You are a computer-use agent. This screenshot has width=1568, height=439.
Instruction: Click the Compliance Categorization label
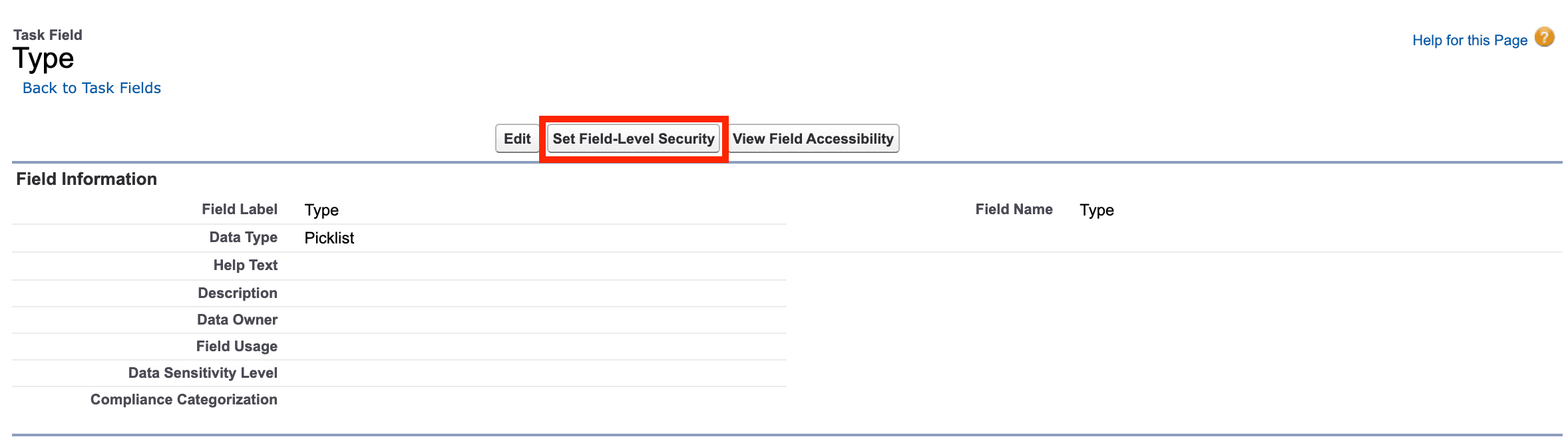point(184,400)
